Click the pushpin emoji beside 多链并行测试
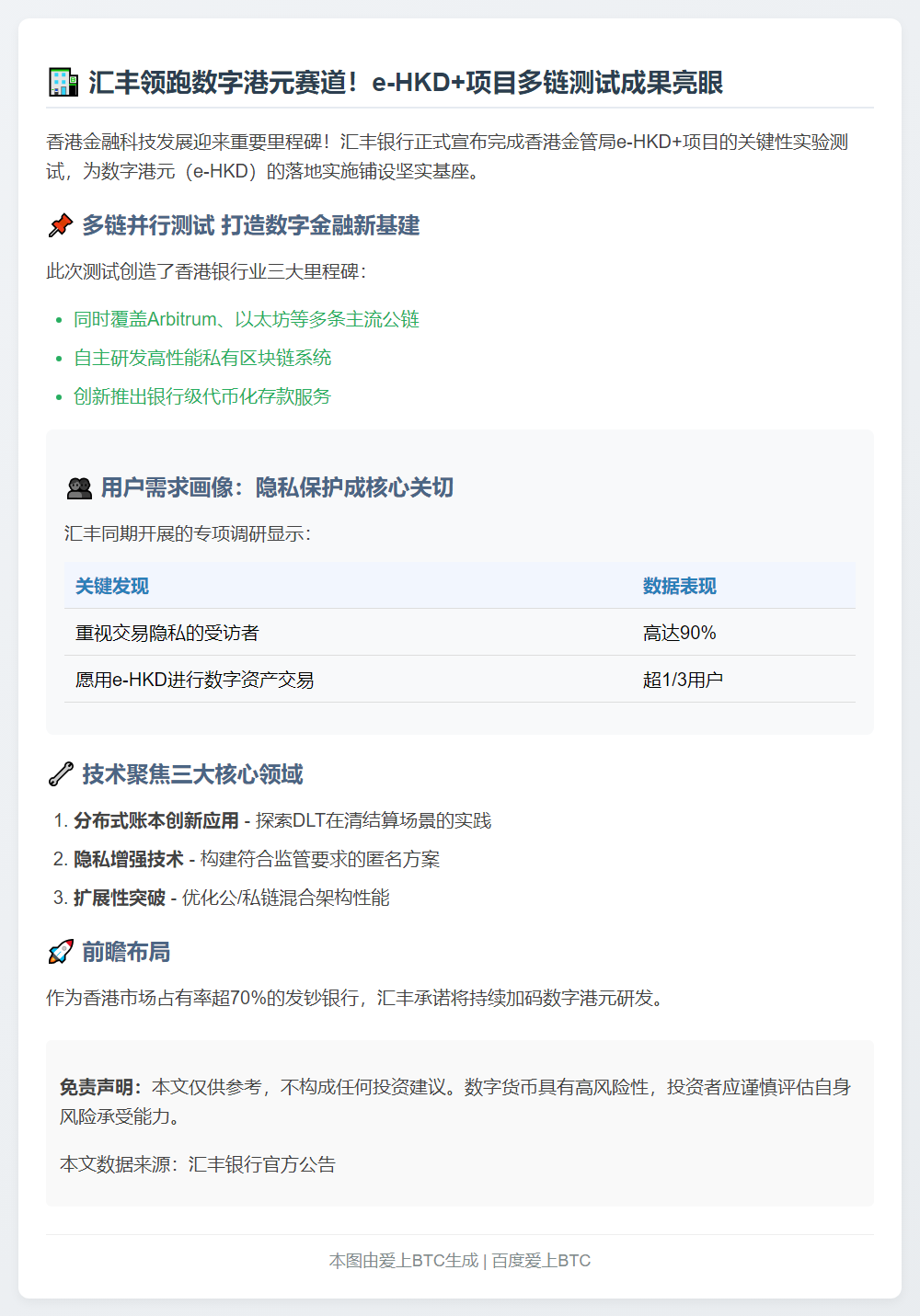920x1316 pixels. (x=61, y=225)
